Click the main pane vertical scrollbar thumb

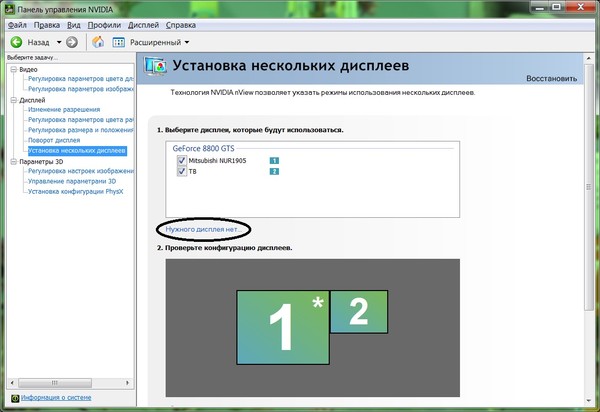pos(589,187)
